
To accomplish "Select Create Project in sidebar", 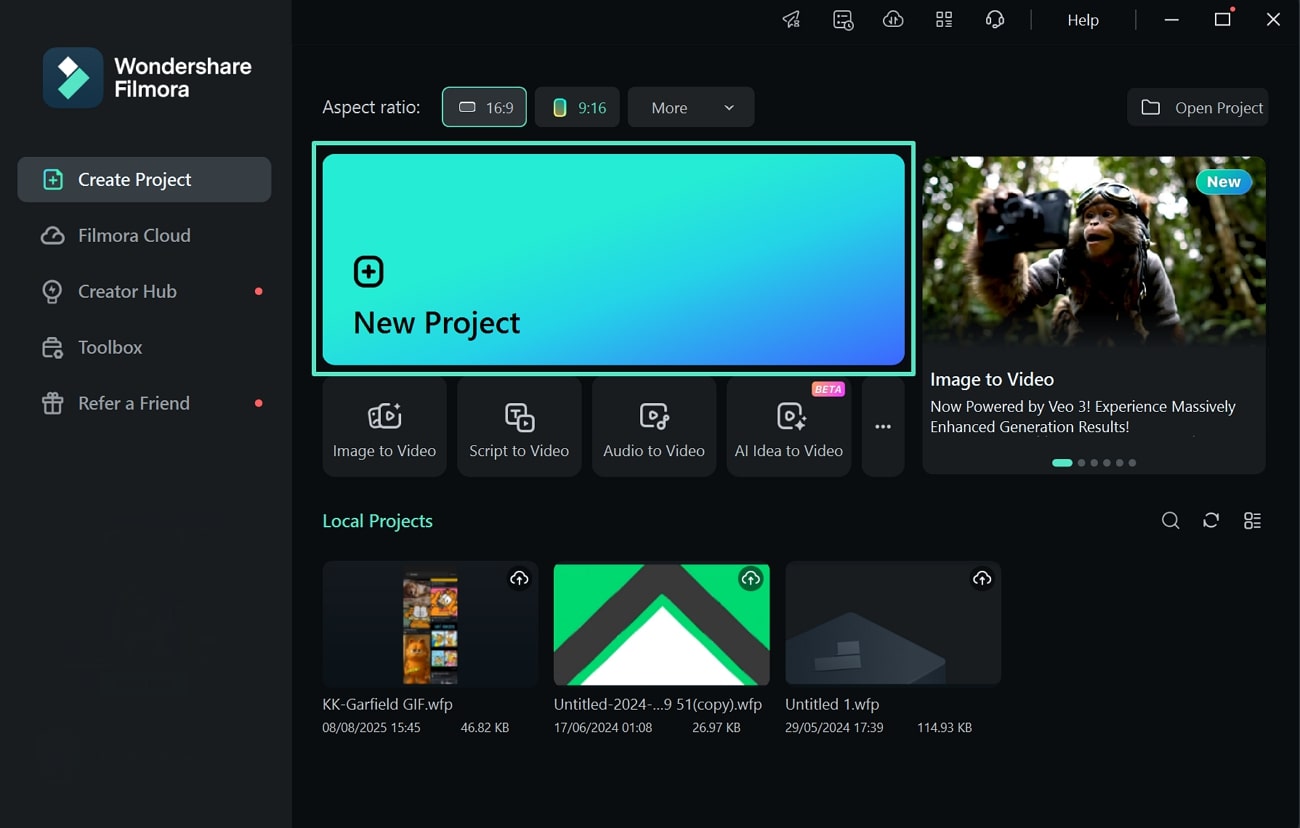I will (x=144, y=180).
